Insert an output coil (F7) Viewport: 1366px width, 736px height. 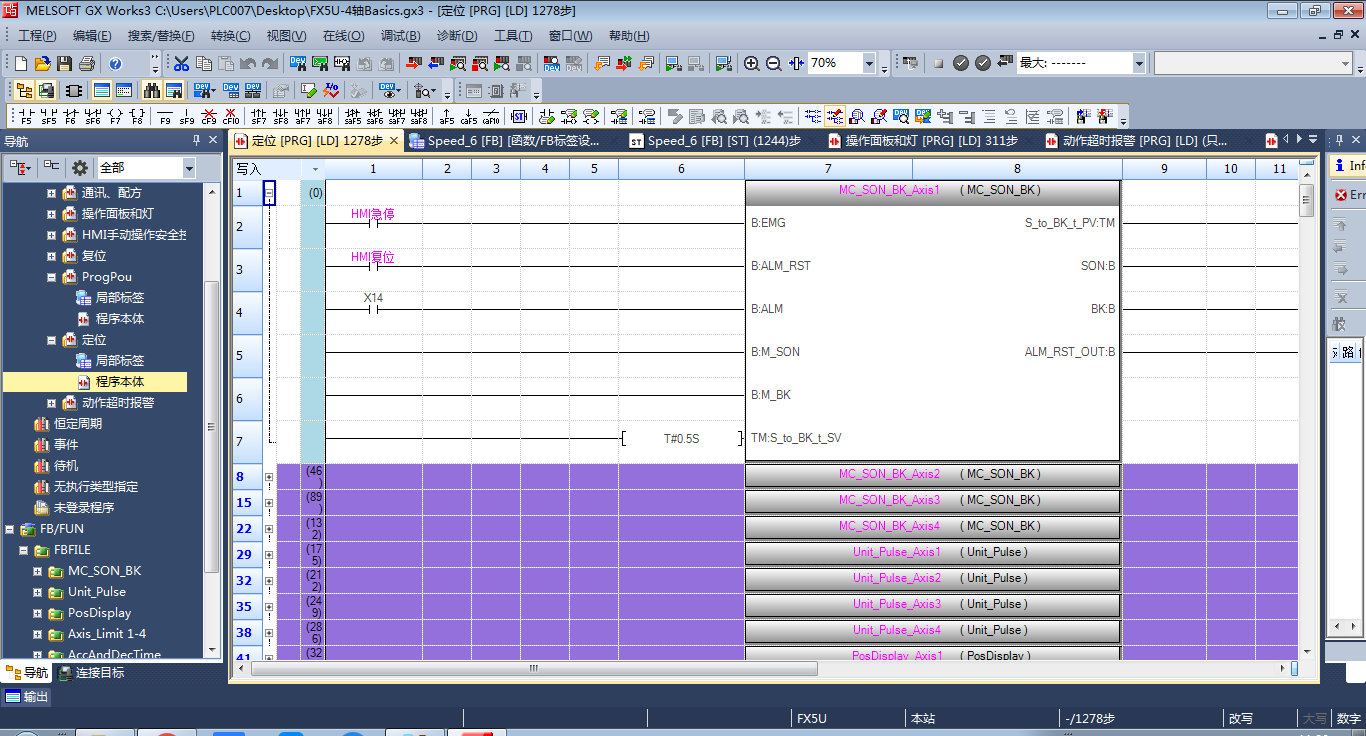tap(115, 116)
